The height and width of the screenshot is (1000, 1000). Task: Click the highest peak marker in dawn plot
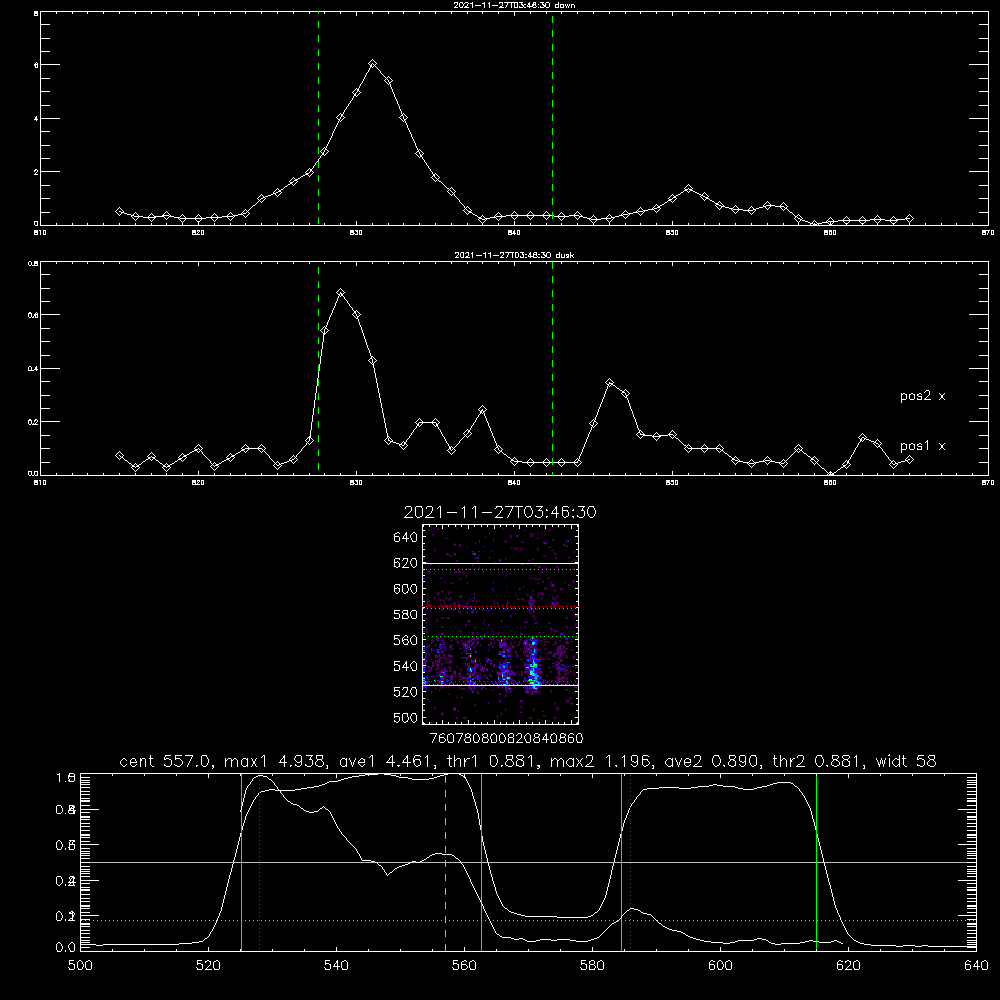pyautogui.click(x=373, y=64)
